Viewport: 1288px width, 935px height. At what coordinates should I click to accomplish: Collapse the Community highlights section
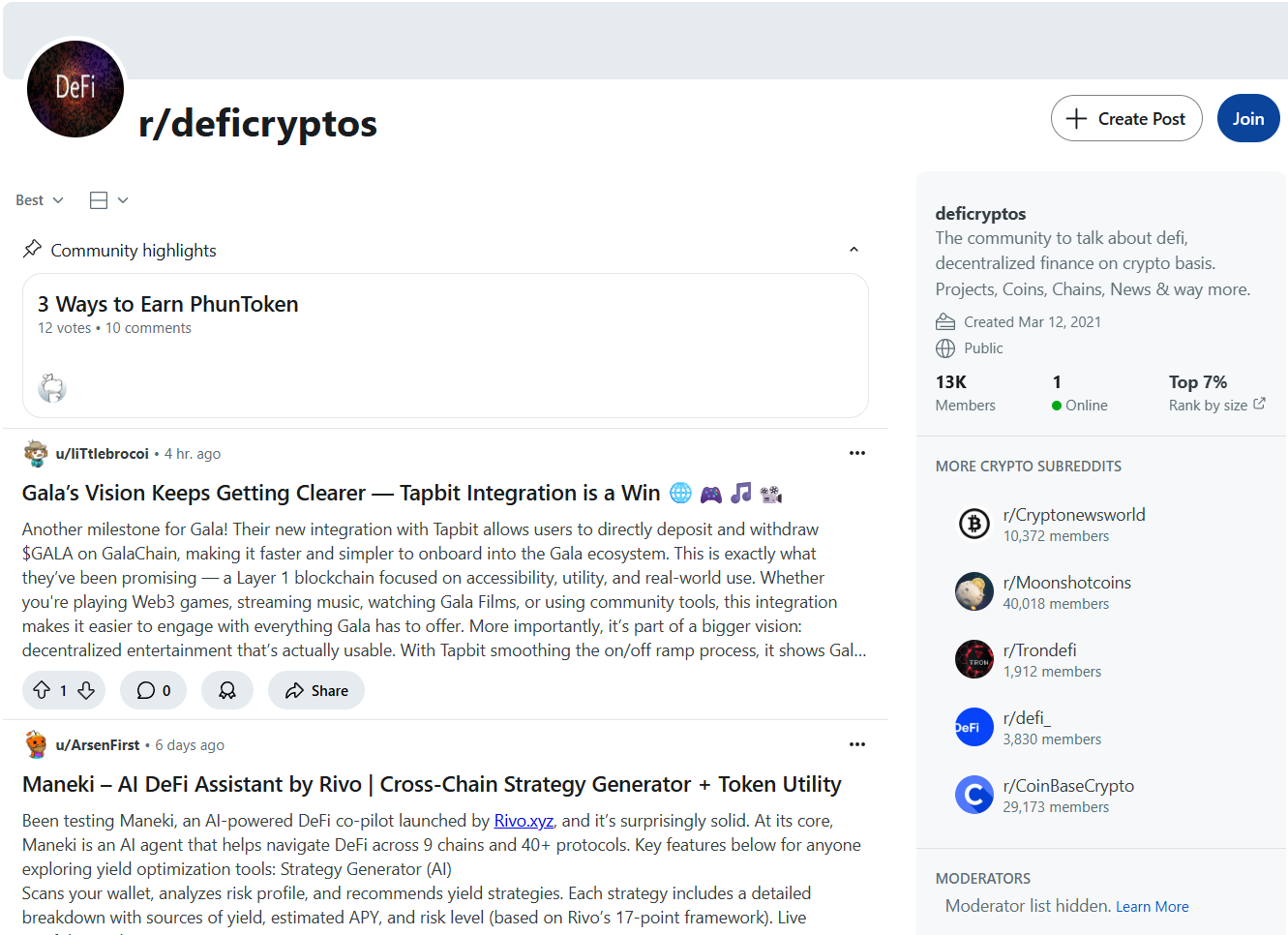(x=854, y=250)
